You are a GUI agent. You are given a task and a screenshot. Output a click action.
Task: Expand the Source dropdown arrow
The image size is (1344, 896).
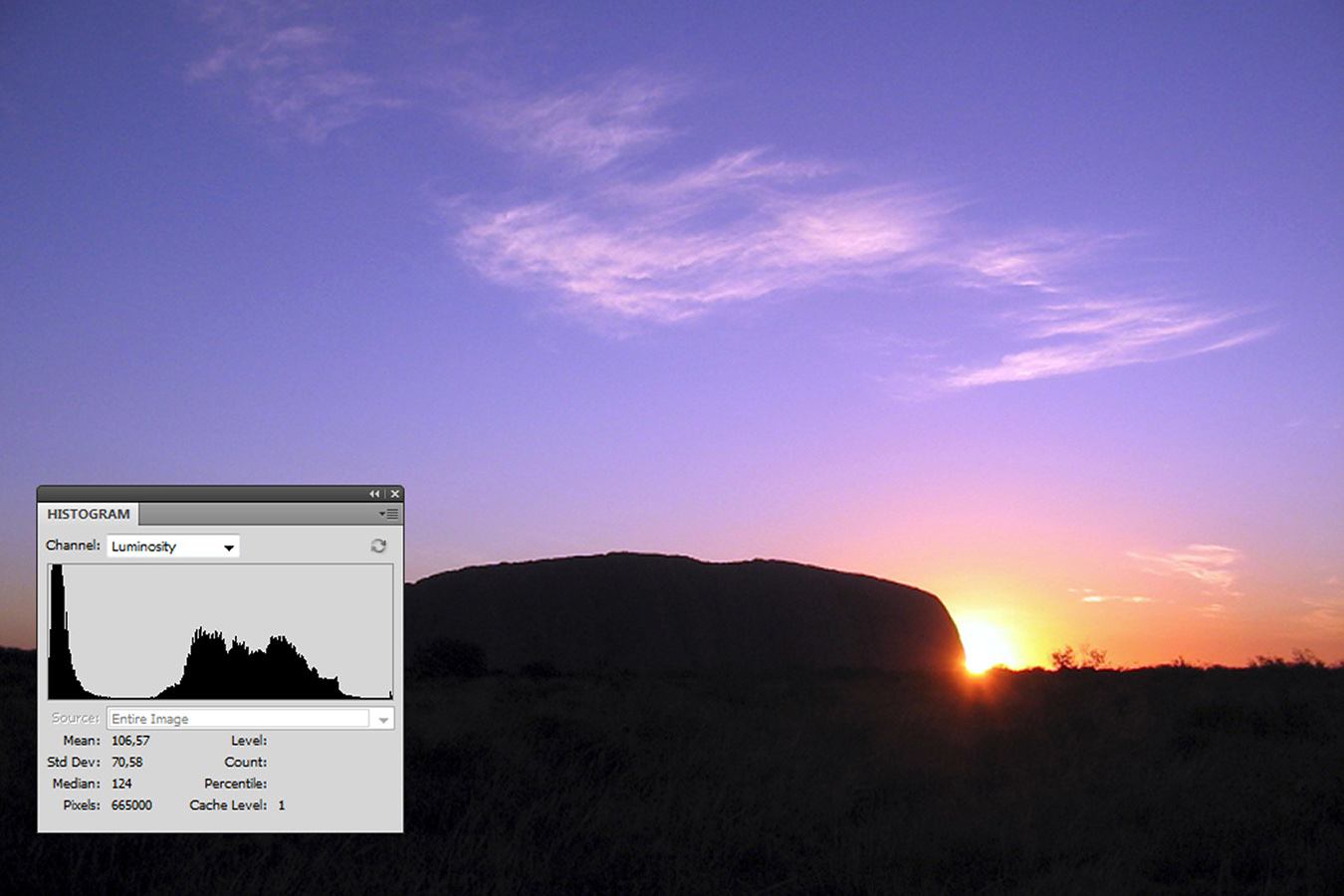(x=383, y=719)
